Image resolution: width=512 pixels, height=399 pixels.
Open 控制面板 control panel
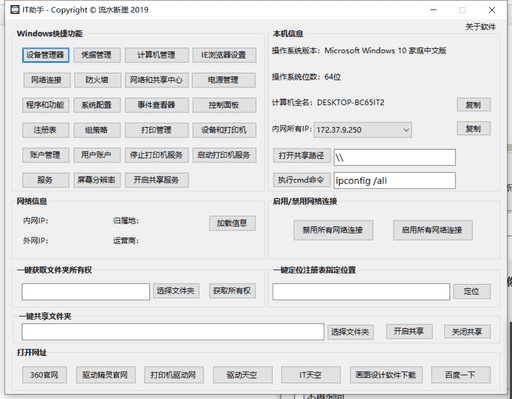click(224, 105)
